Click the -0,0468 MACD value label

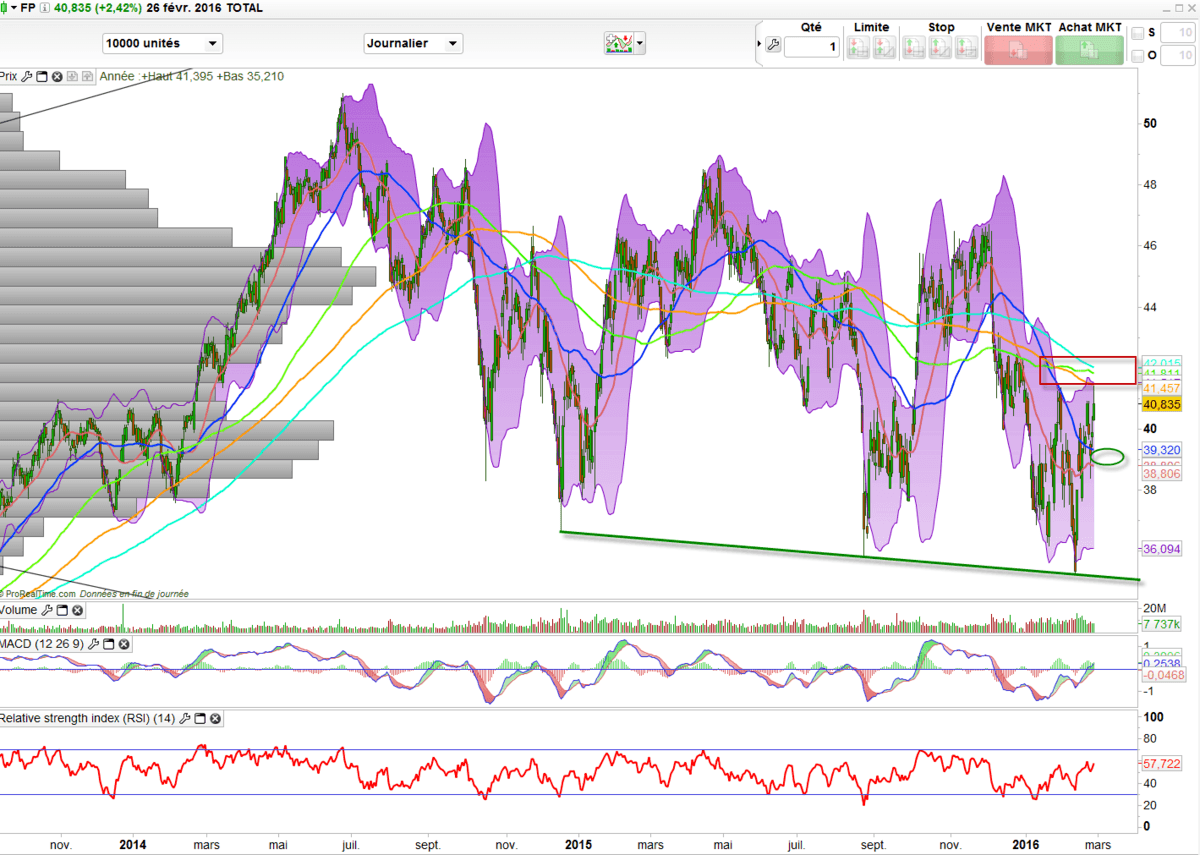(1163, 676)
